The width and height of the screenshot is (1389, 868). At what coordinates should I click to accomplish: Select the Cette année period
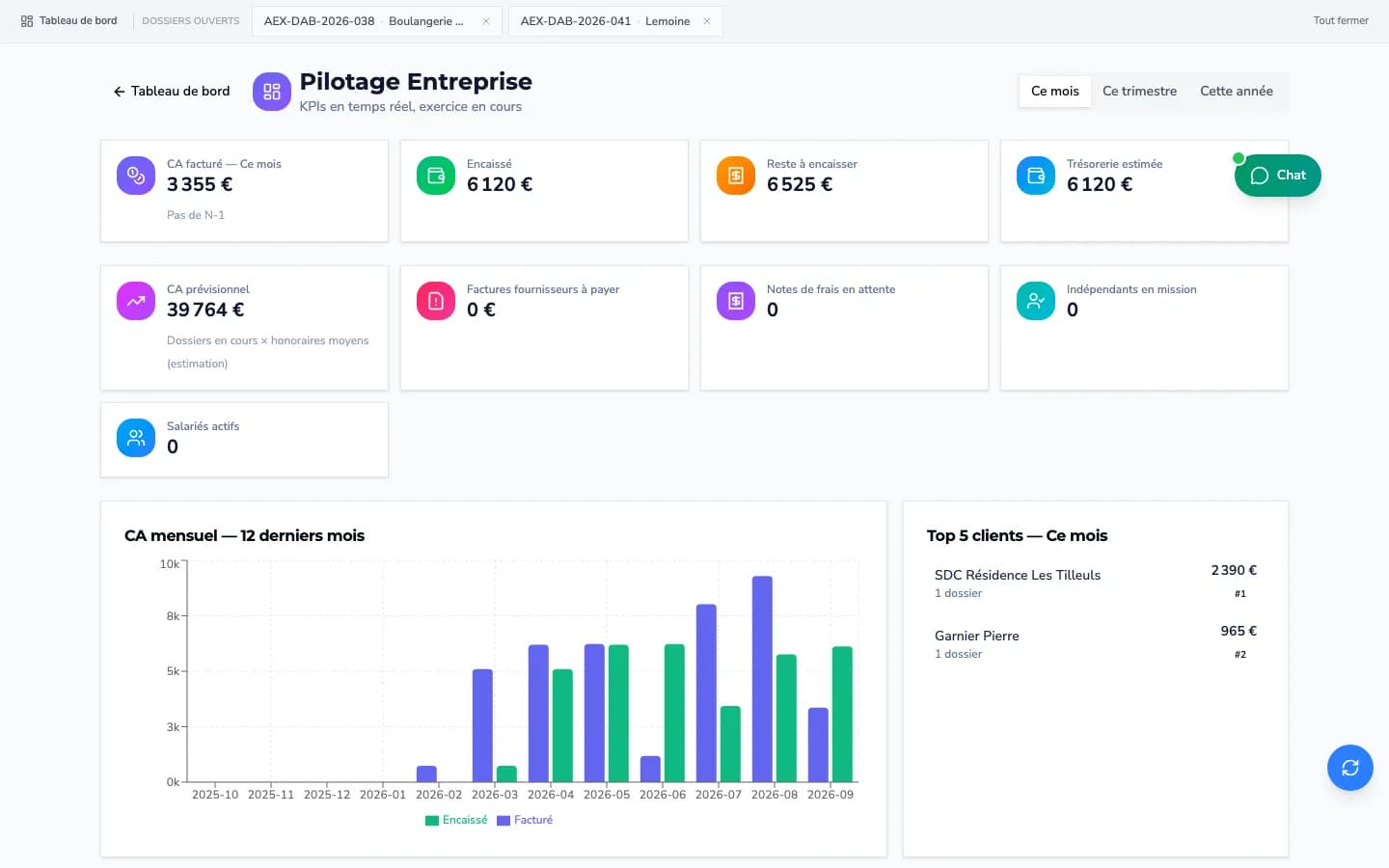click(x=1237, y=91)
